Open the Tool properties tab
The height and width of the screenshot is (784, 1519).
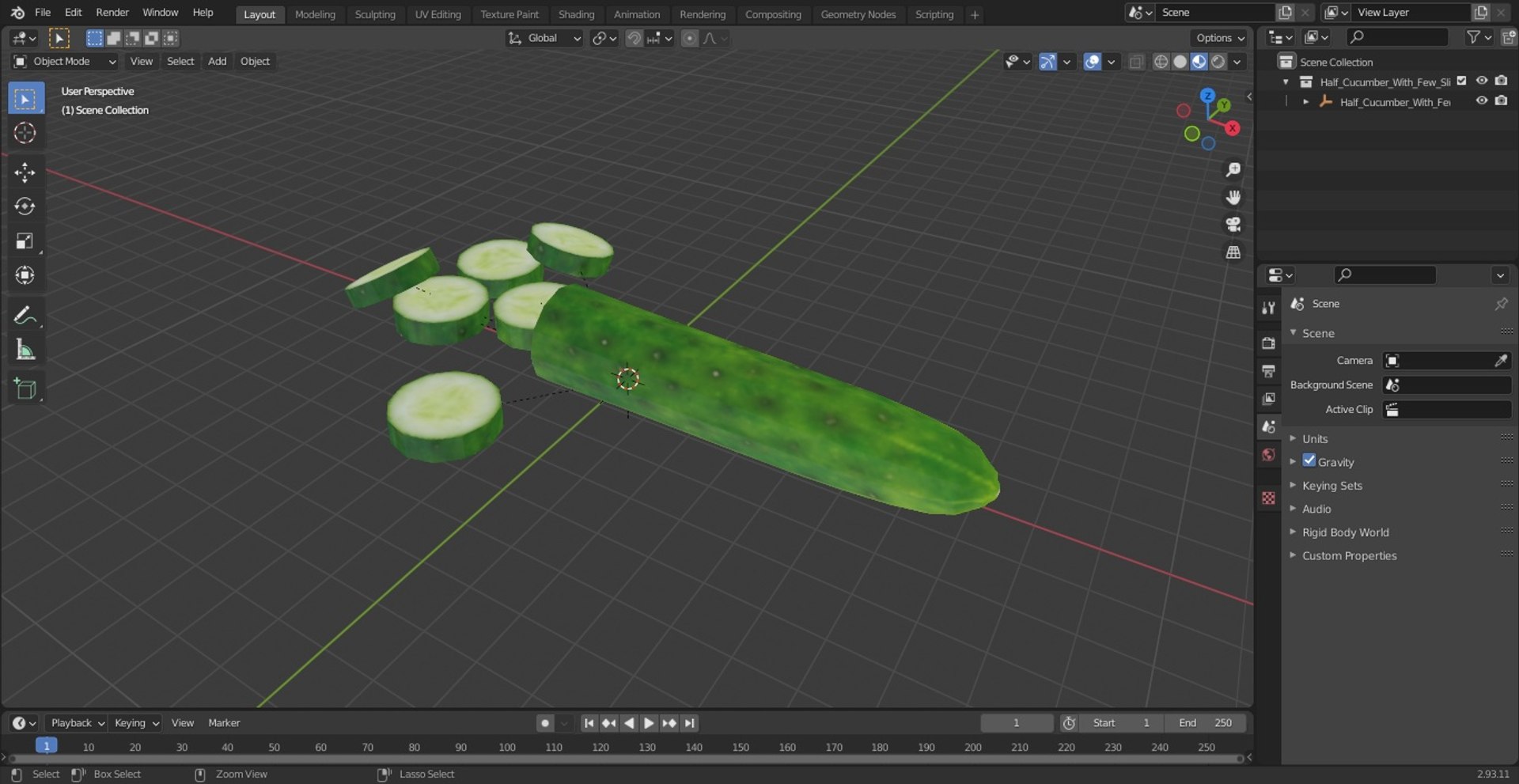point(1269,308)
